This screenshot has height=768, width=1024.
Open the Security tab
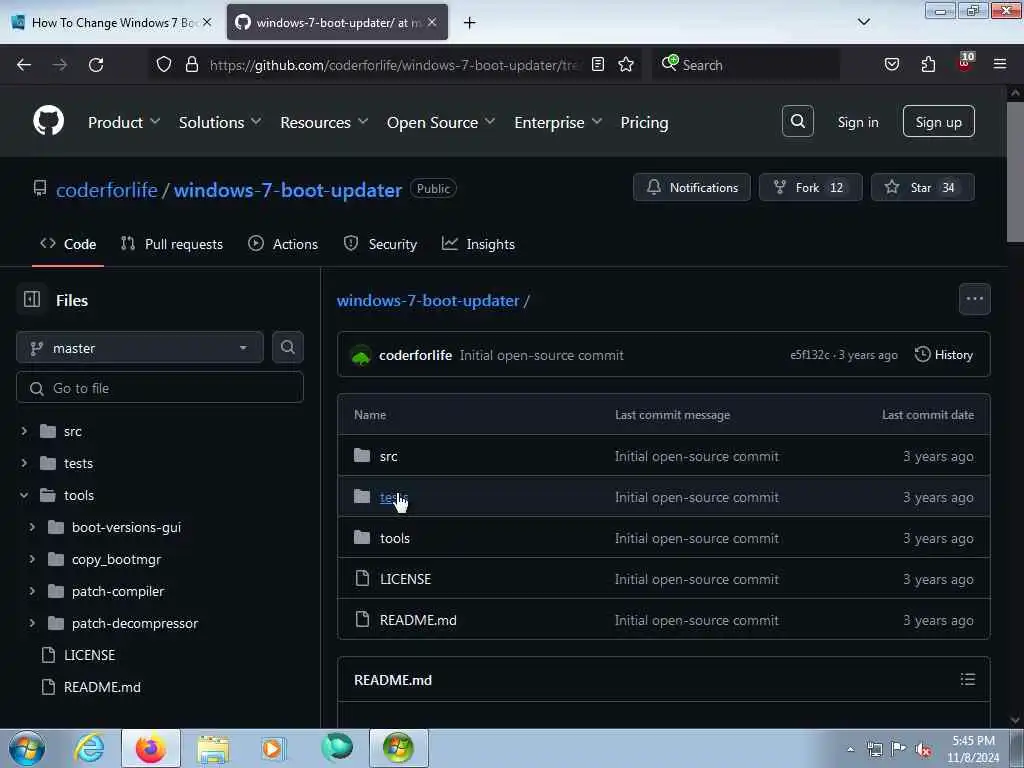(x=380, y=244)
